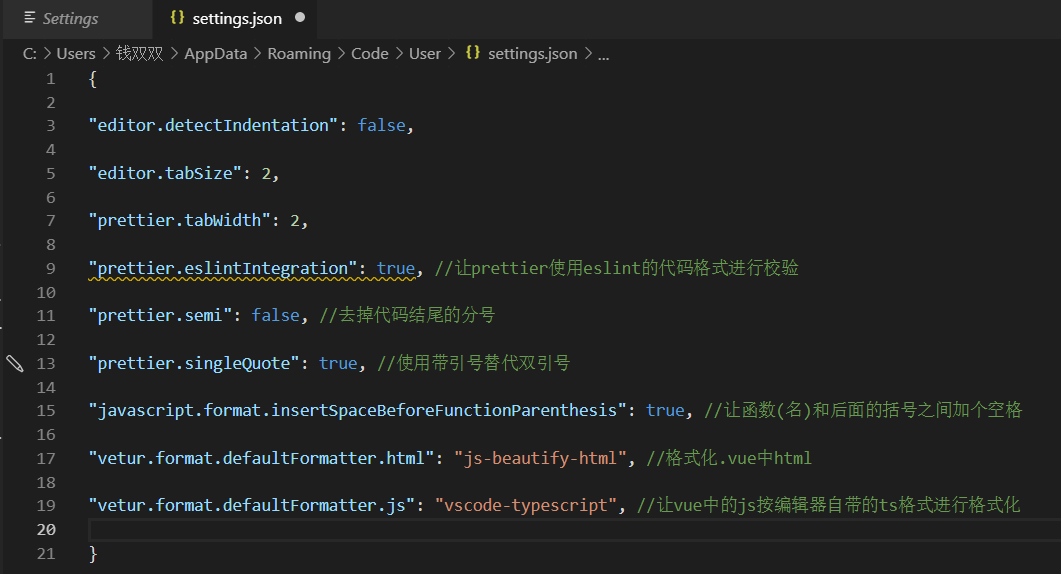Click the unsaved dot on settings.json tab
Image resolution: width=1061 pixels, height=574 pixels.
300,18
